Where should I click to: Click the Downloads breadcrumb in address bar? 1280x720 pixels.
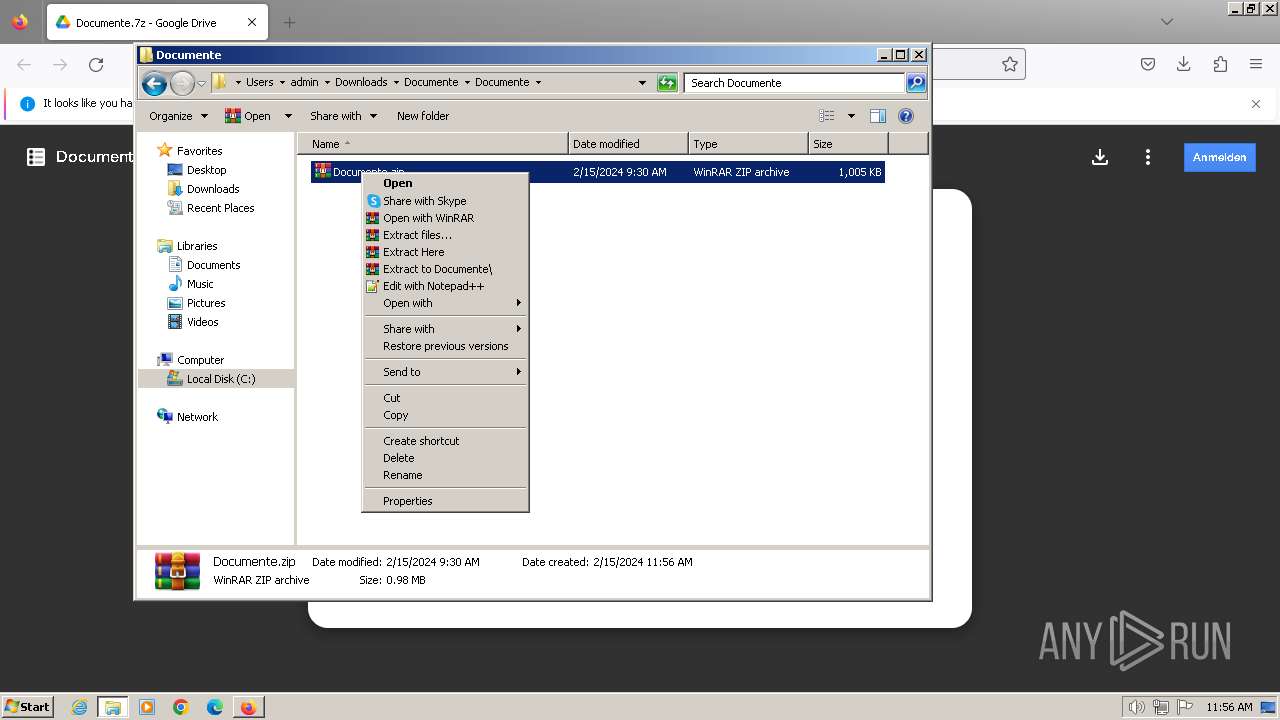[x=361, y=83]
